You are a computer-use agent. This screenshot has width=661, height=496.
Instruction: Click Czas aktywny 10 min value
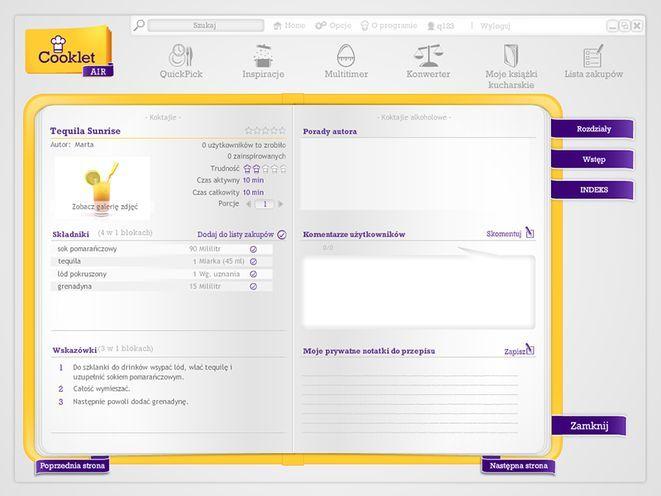pyautogui.click(x=253, y=180)
